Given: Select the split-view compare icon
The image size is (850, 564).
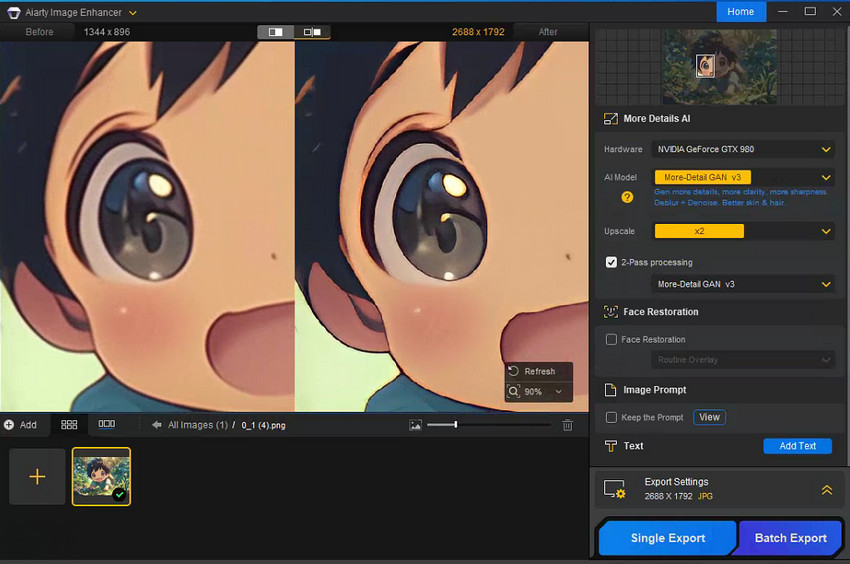Looking at the screenshot, I should click(x=276, y=32).
